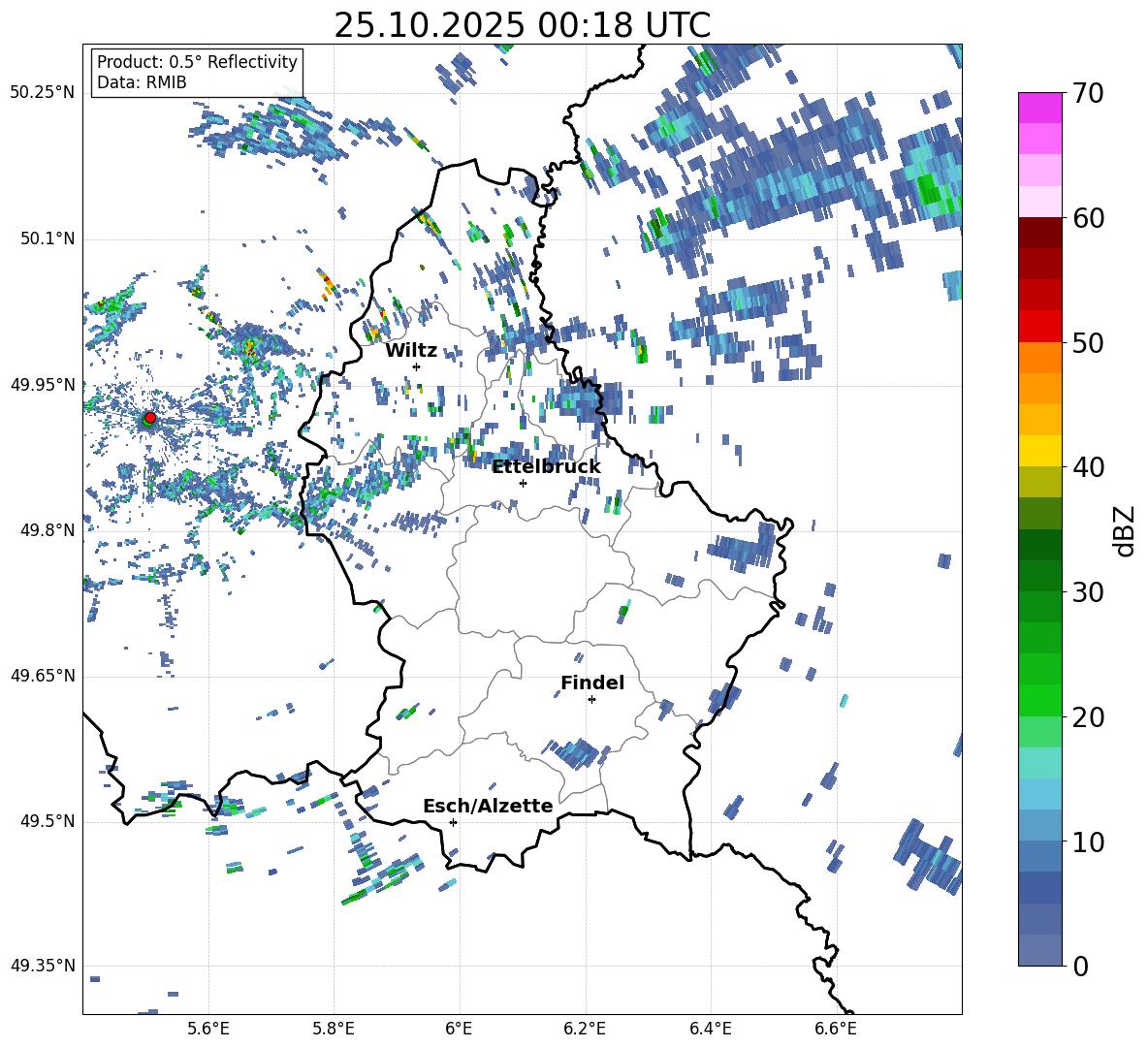Click the 50.25°N latitude label
Image resolution: width=1148 pixels, height=1048 pixels.
(x=43, y=94)
